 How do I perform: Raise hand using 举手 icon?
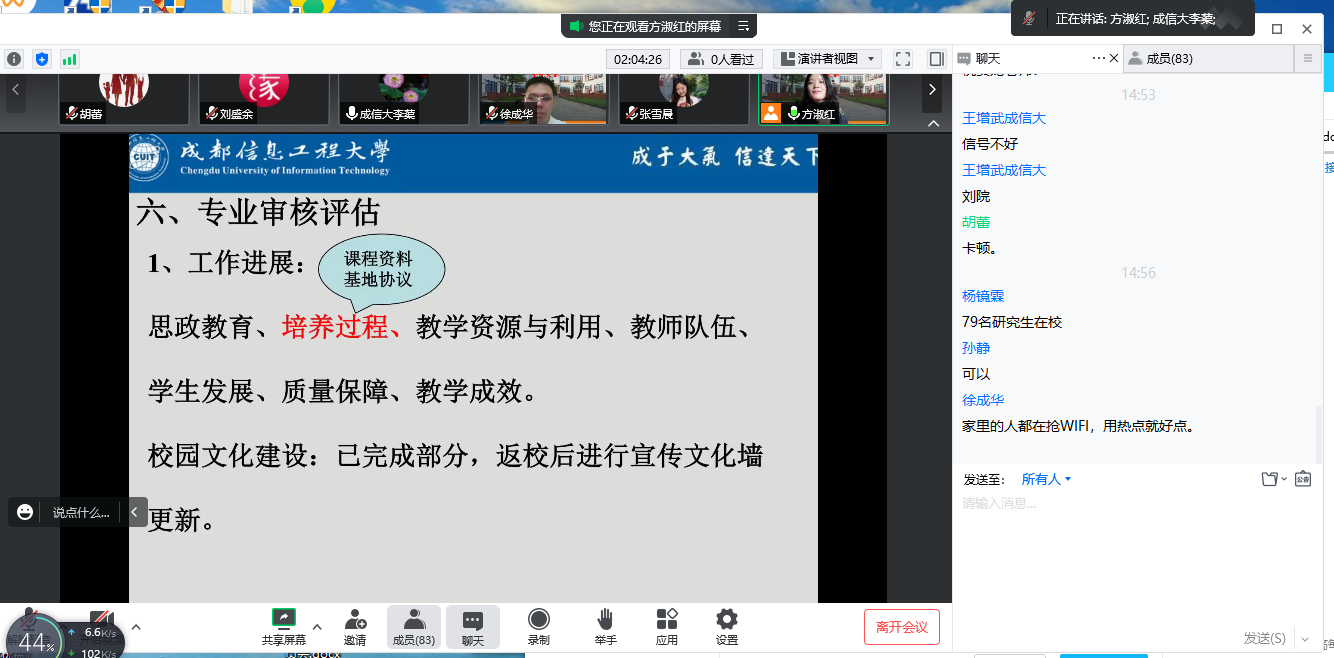pos(605,626)
